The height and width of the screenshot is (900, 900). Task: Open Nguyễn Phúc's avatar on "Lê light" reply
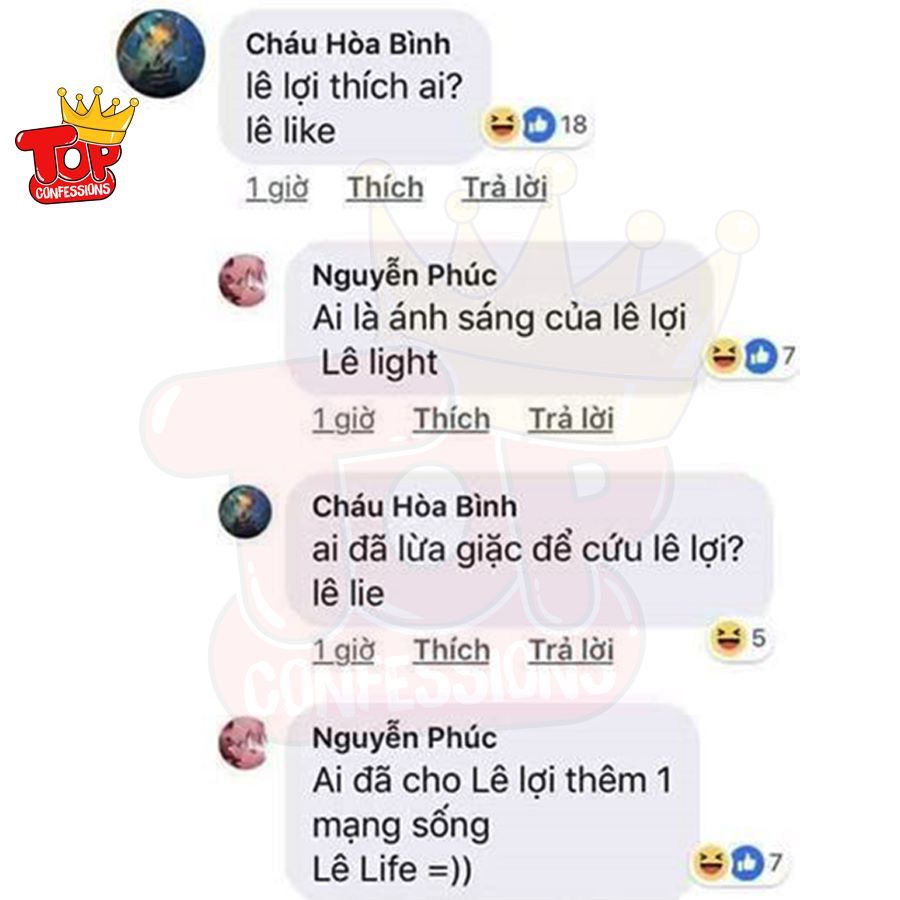pos(244,281)
